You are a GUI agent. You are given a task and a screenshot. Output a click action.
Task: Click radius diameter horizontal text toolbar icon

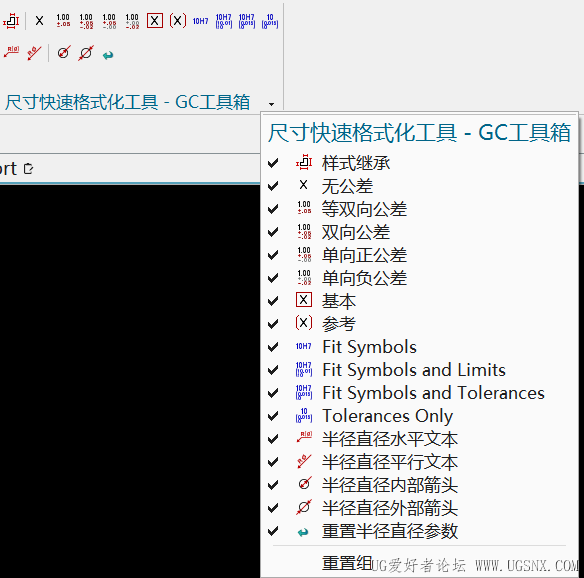tap(12, 52)
